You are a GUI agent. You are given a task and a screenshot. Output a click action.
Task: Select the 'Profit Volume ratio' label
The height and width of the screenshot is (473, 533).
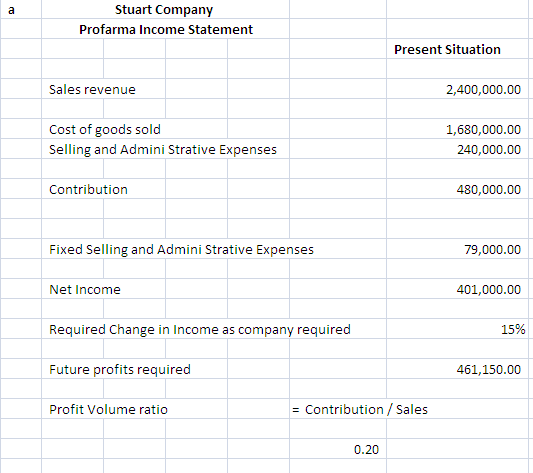coord(108,409)
